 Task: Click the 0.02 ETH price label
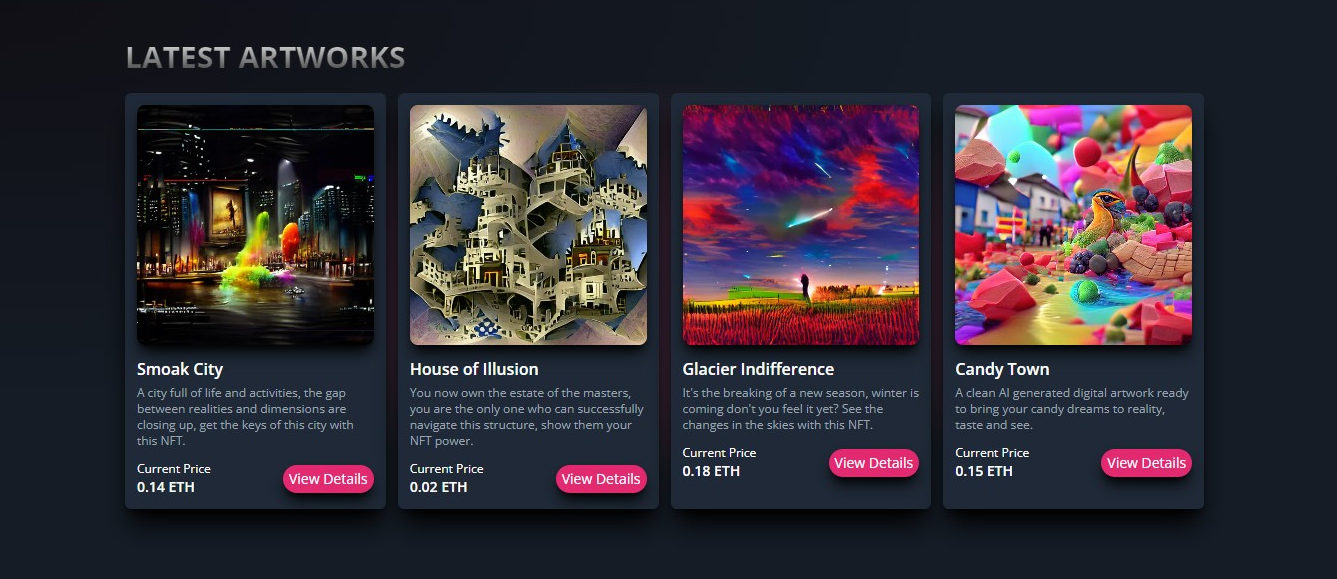438,487
